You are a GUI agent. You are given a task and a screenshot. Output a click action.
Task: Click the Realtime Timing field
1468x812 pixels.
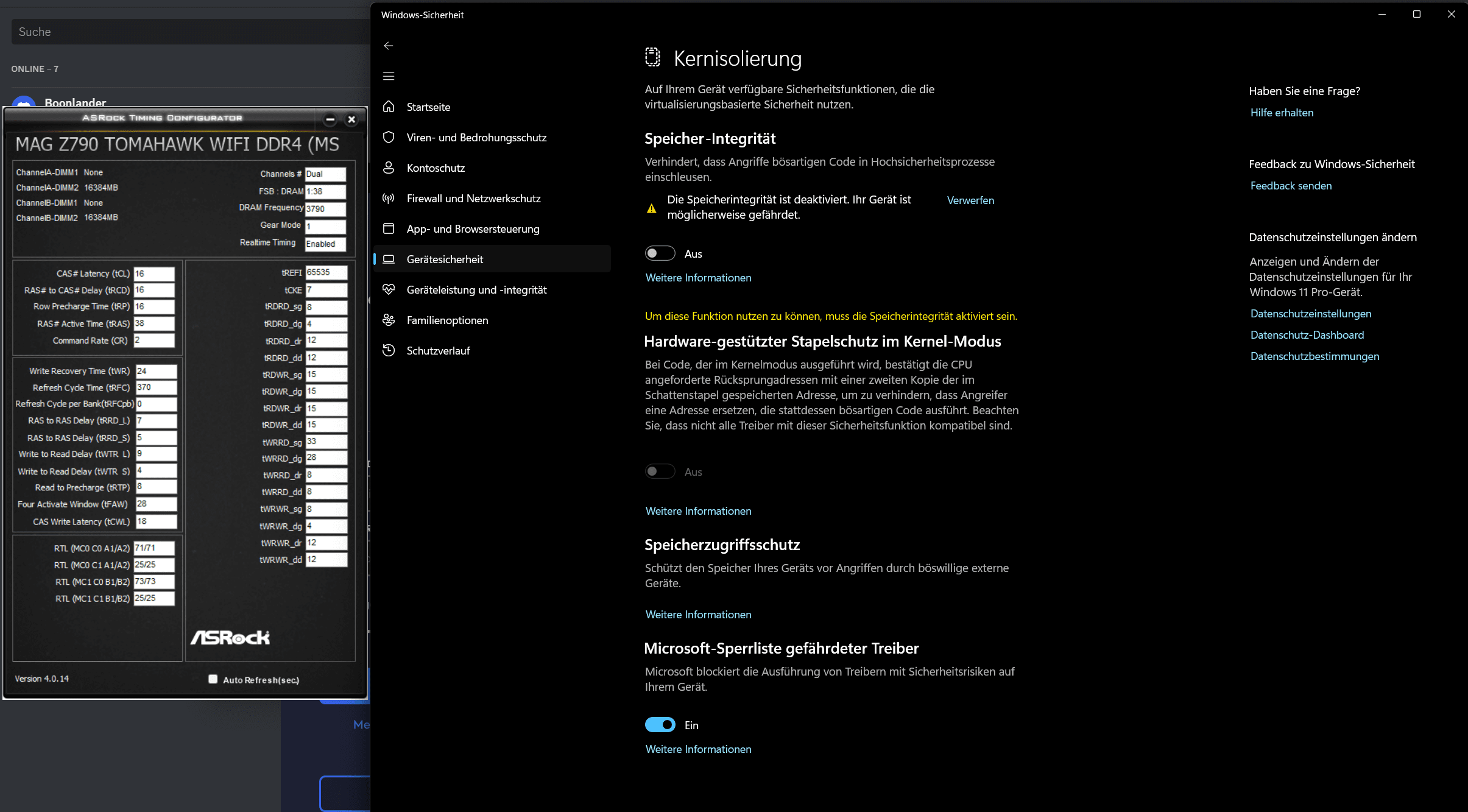[x=325, y=244]
